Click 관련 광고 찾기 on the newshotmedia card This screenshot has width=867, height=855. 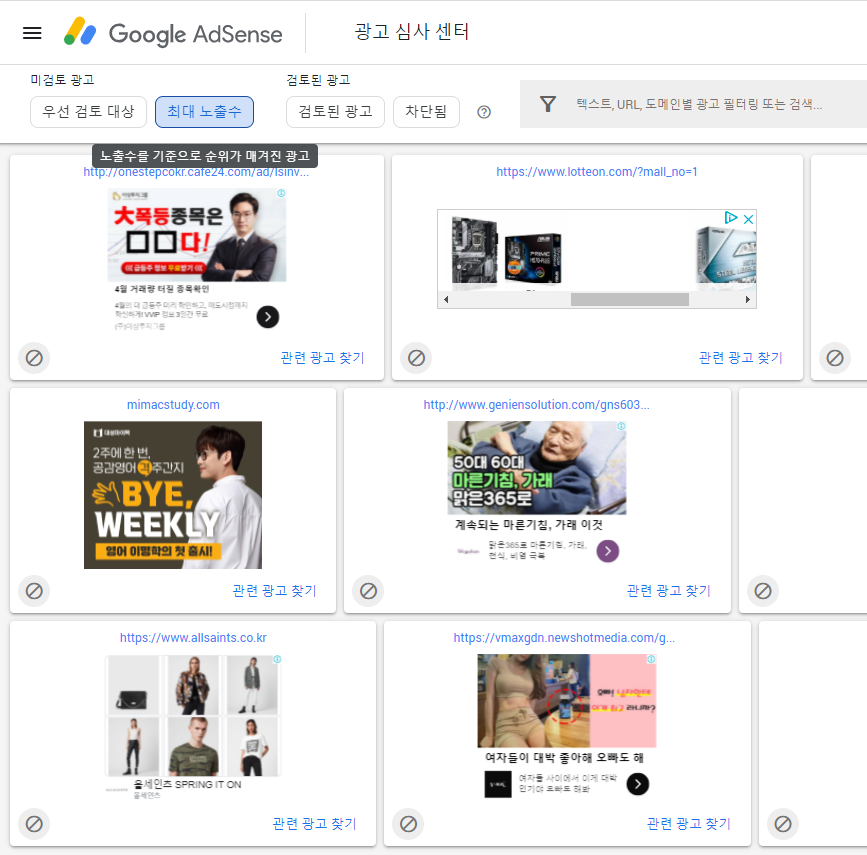tap(689, 824)
